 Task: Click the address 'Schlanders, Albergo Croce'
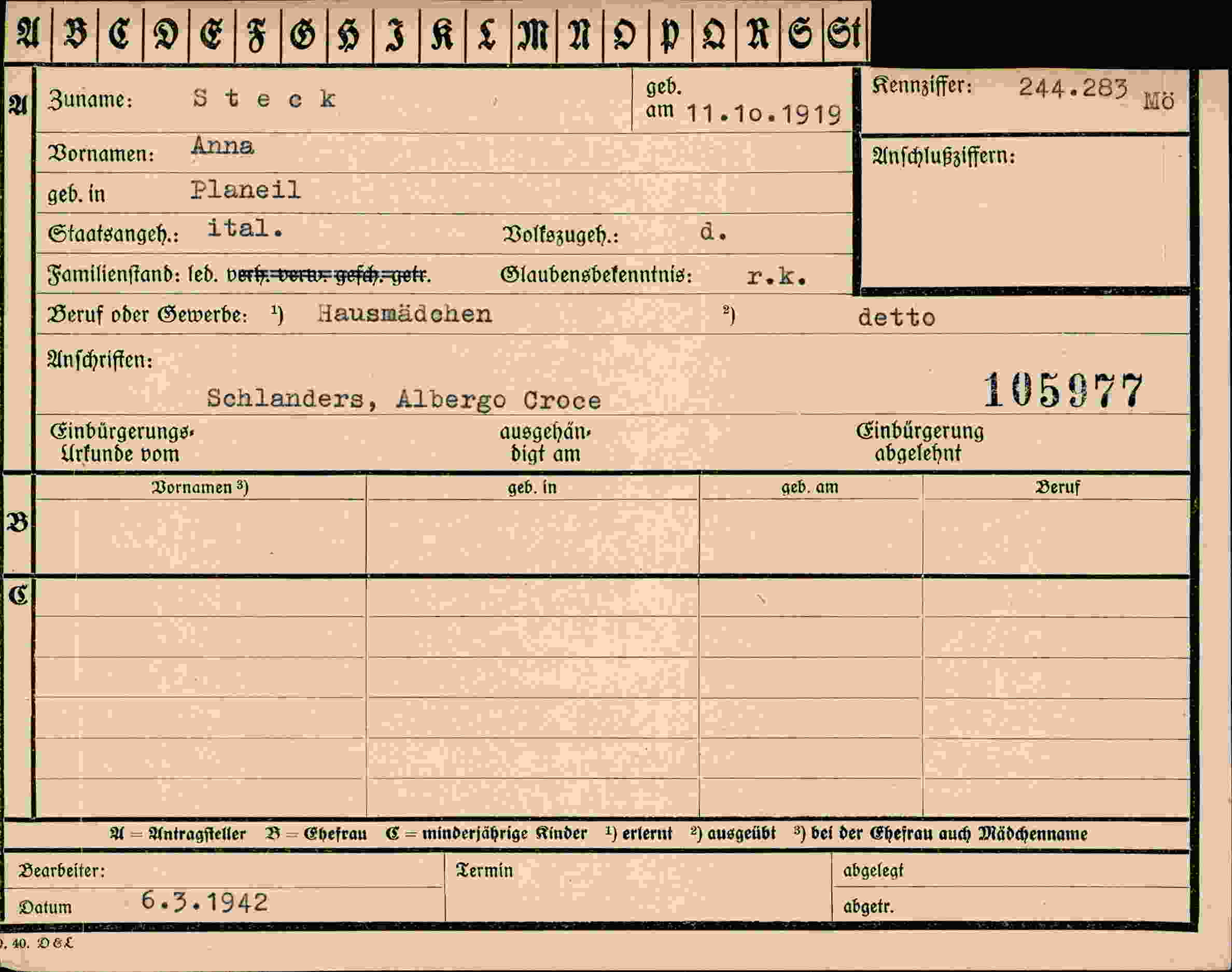pos(404,399)
